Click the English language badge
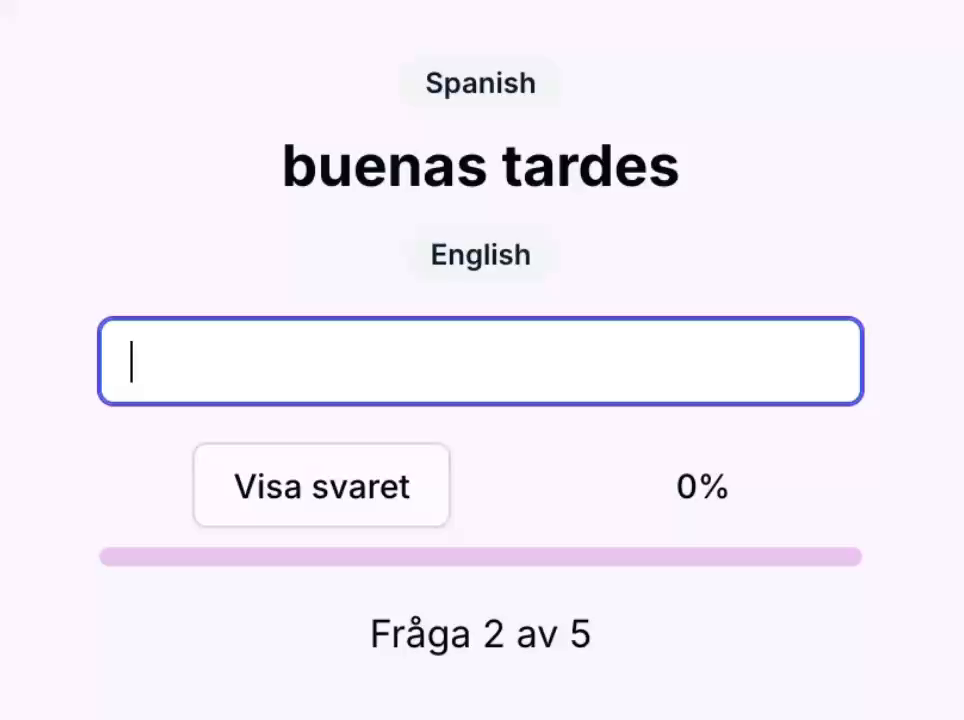The width and height of the screenshot is (964, 720). click(x=480, y=255)
